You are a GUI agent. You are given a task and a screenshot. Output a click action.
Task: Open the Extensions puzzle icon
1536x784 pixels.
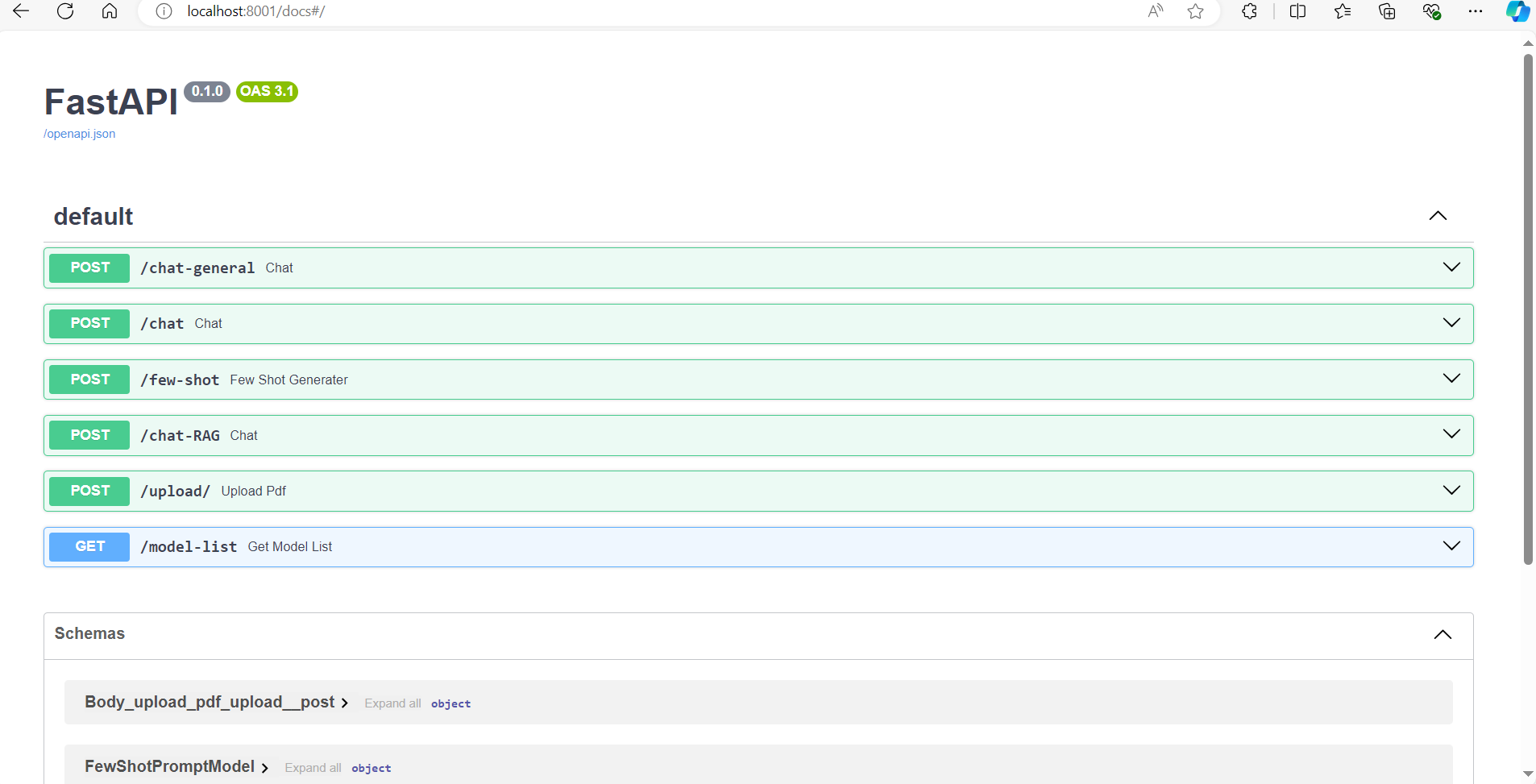1249,10
